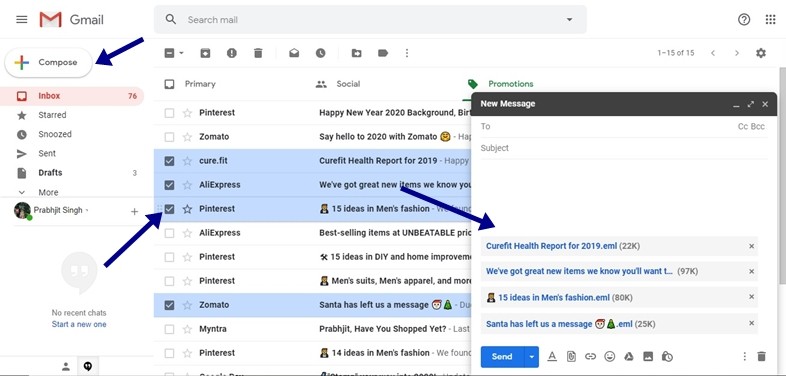Star the Myntra email
This screenshot has width=786, height=376.
click(187, 329)
